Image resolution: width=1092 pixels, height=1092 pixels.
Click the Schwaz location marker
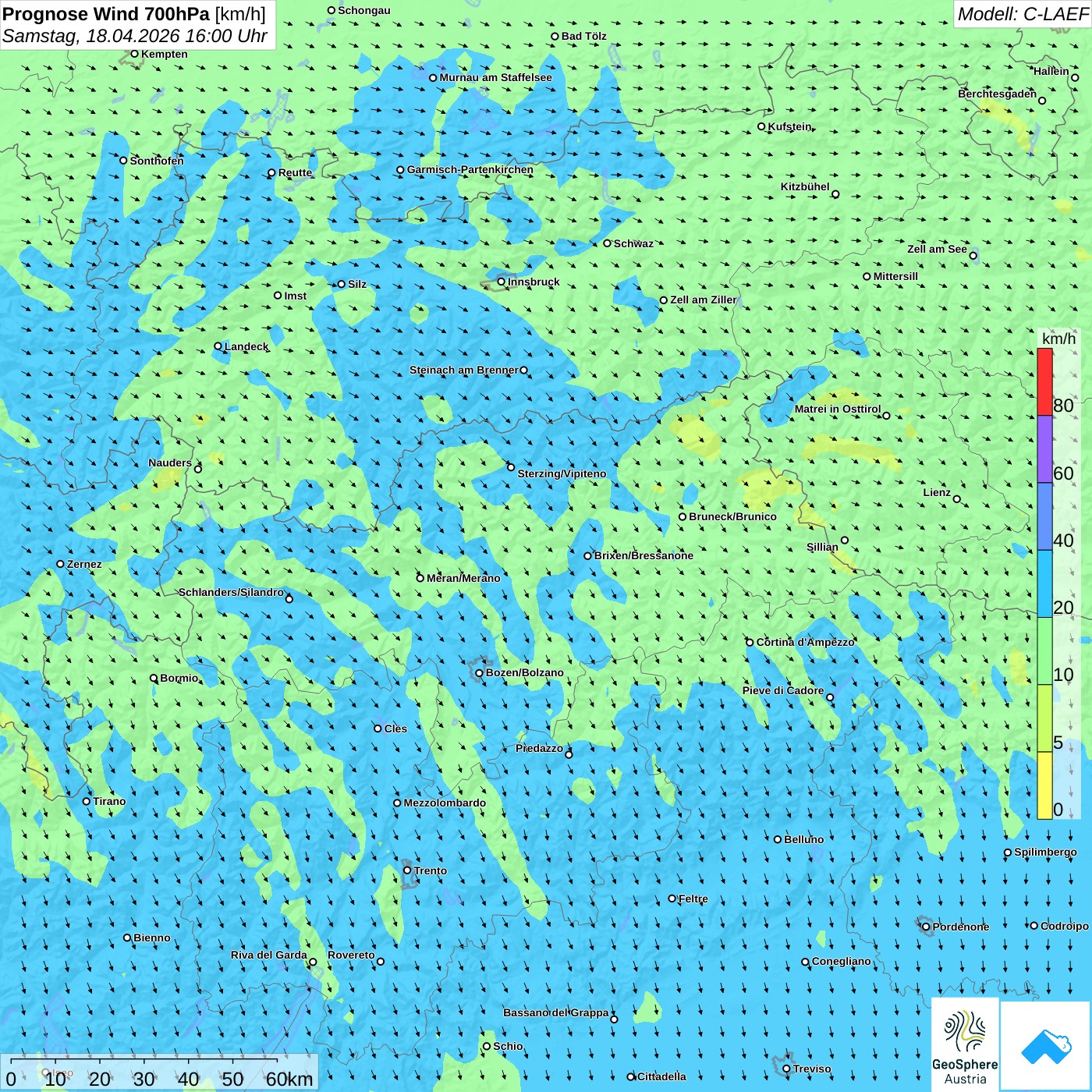tap(608, 243)
